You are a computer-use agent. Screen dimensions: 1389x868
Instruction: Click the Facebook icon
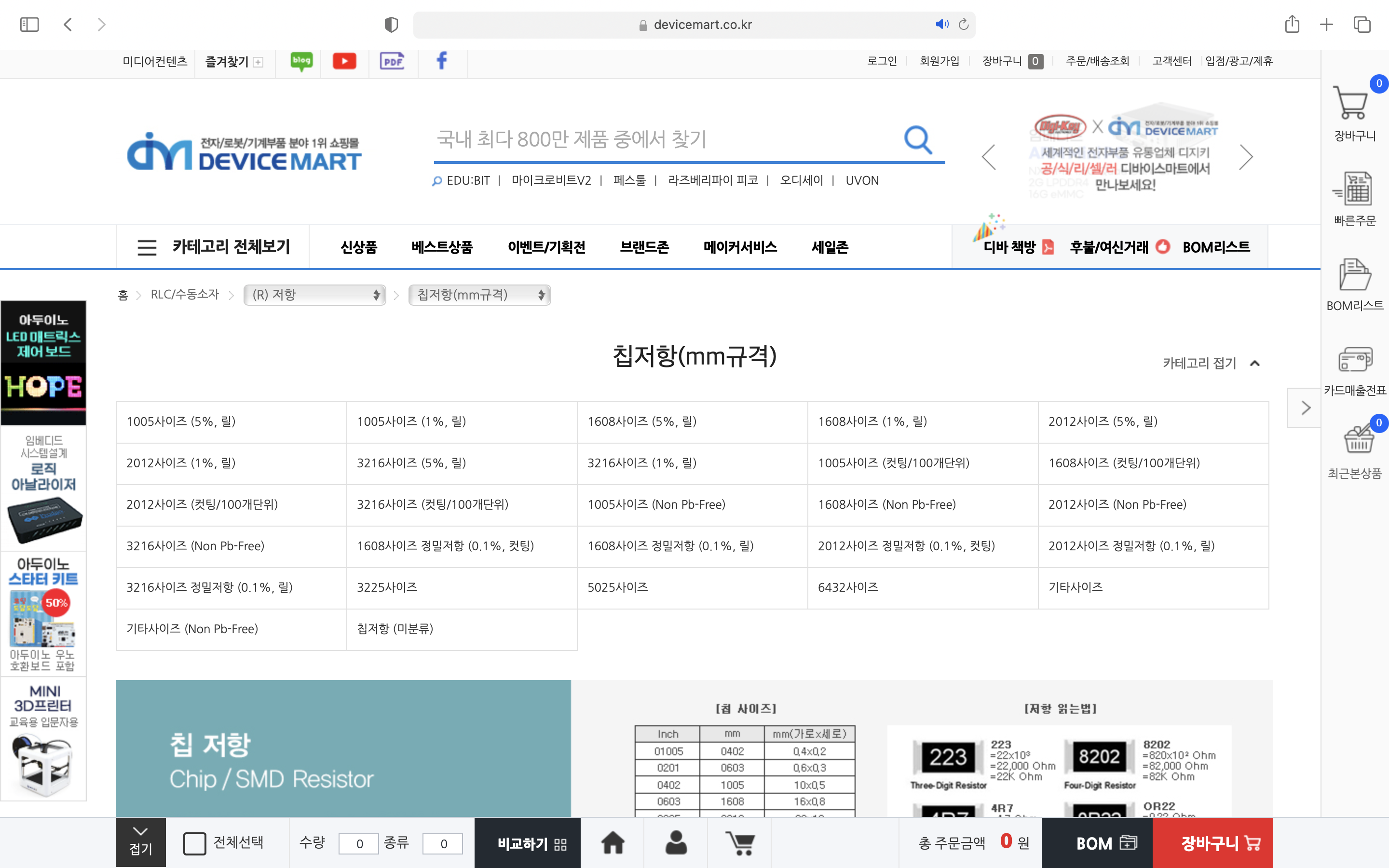441,61
